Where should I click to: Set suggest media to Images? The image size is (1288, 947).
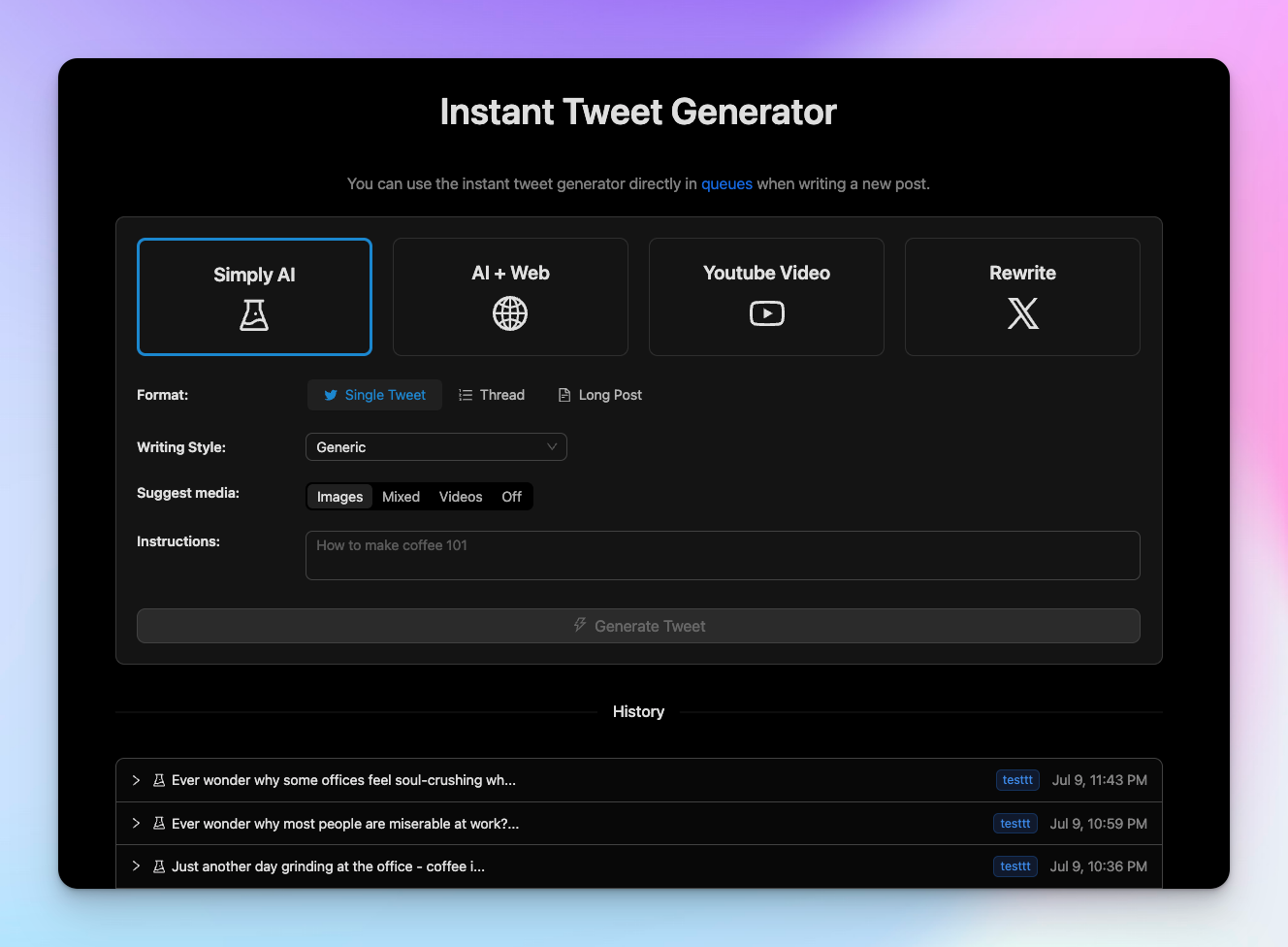tap(339, 497)
